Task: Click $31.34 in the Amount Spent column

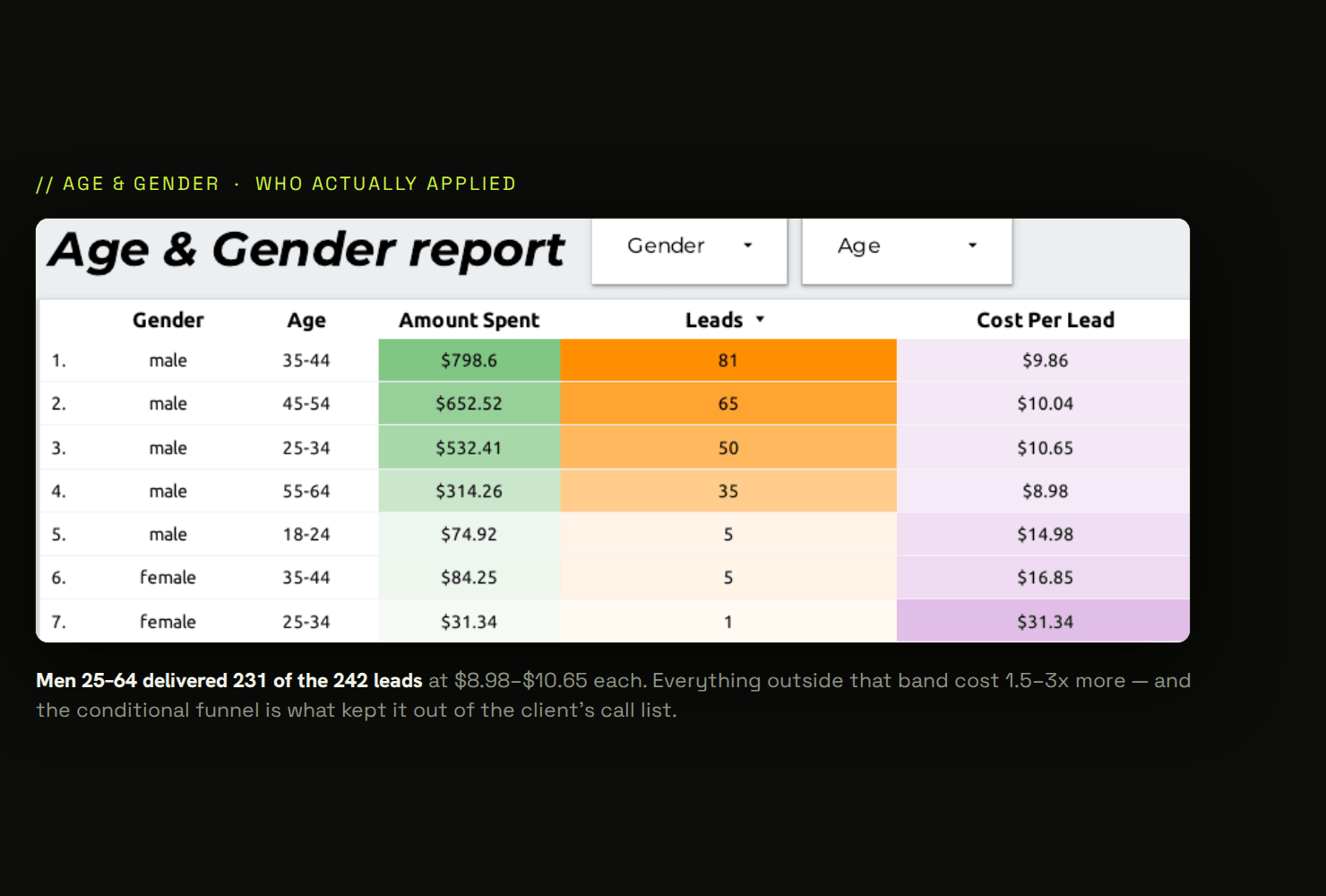Action: point(469,621)
